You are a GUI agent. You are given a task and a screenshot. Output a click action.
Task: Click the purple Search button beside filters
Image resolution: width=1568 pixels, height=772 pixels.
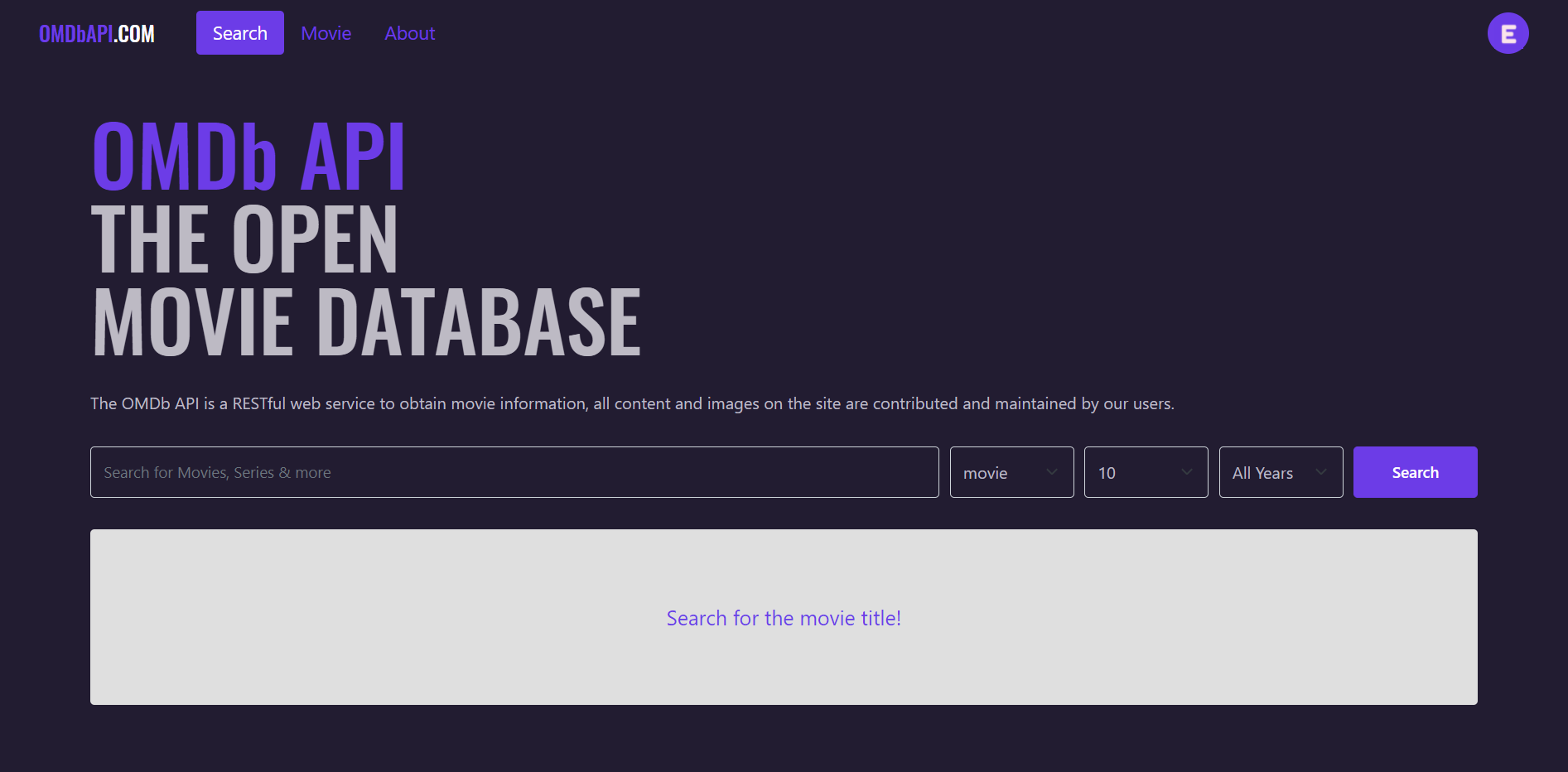1415,472
